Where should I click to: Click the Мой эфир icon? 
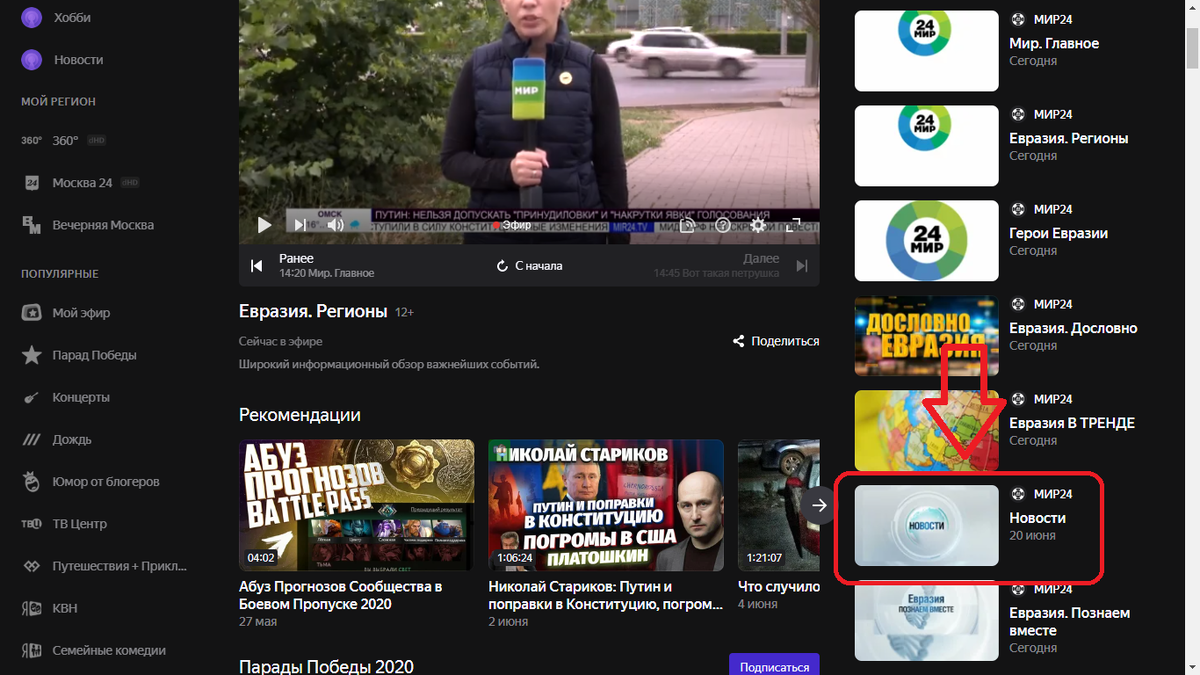coord(32,313)
